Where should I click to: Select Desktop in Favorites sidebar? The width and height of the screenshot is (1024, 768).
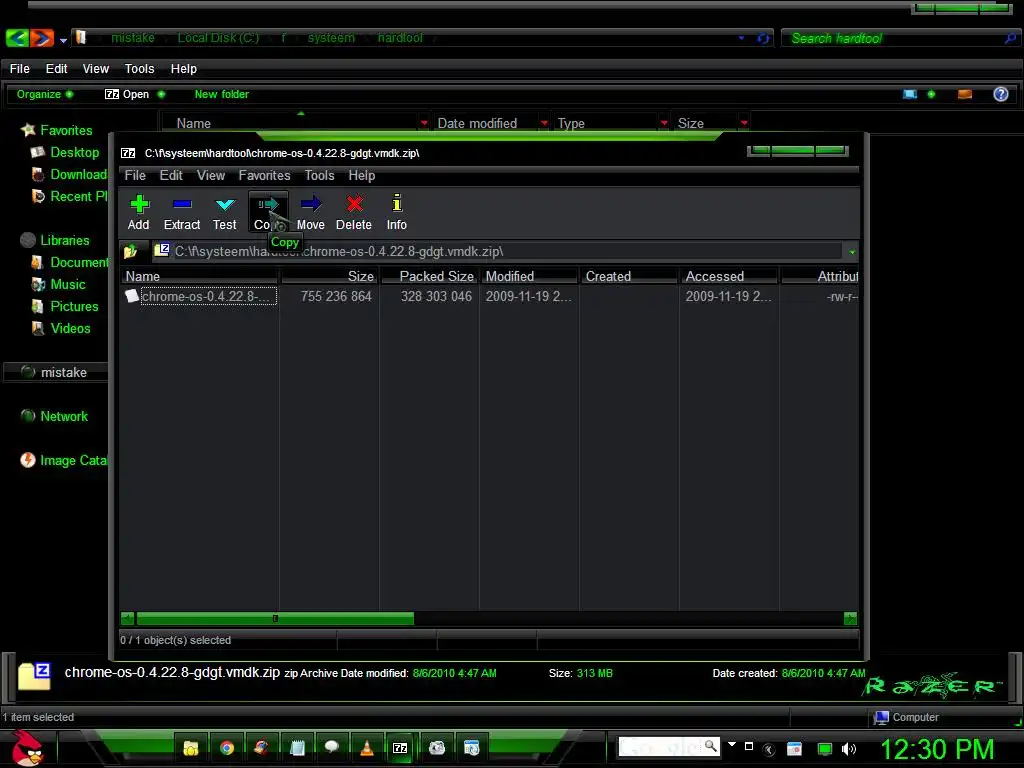pyautogui.click(x=65, y=153)
